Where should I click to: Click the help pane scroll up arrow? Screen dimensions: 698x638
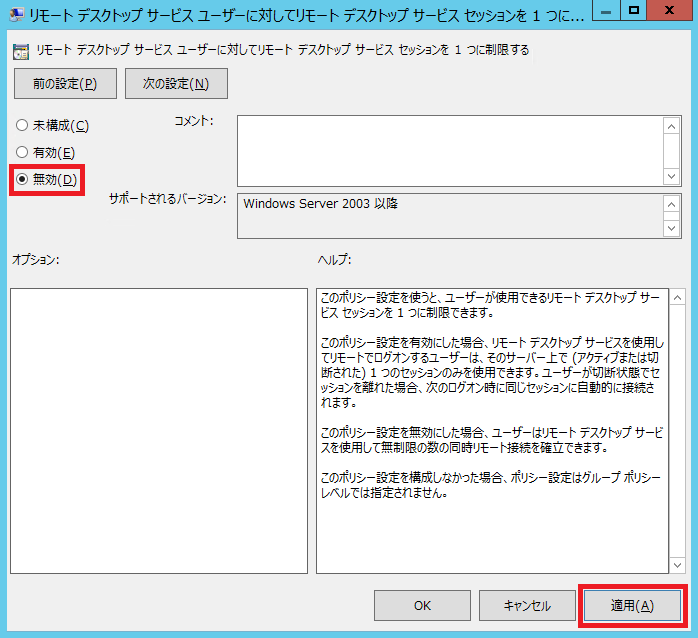pyautogui.click(x=677, y=297)
